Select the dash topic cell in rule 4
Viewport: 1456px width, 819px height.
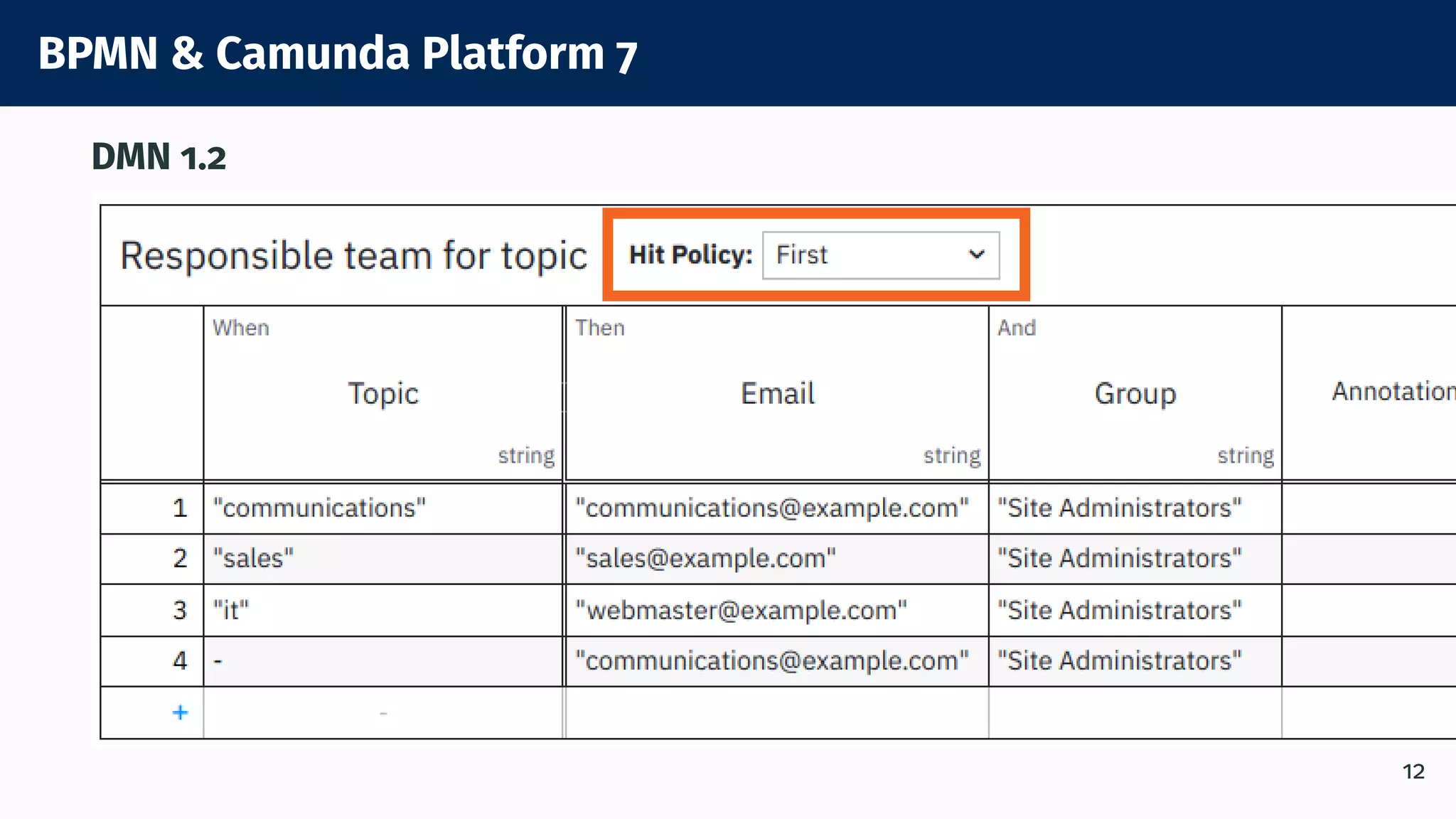tap(383, 661)
